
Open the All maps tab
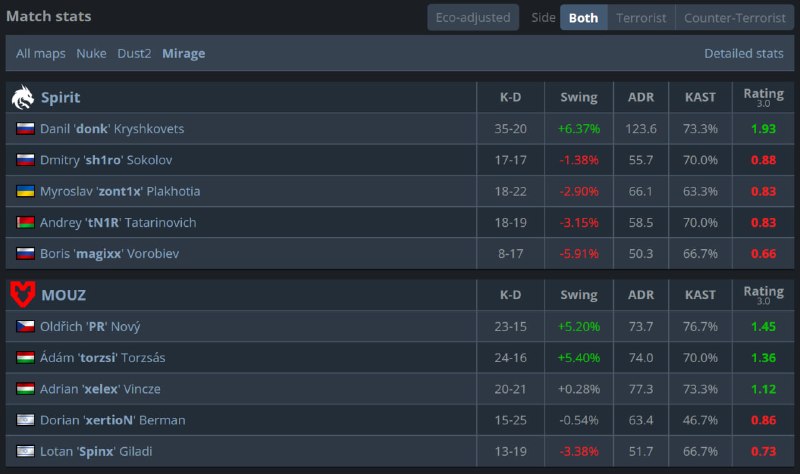pyautogui.click(x=41, y=53)
